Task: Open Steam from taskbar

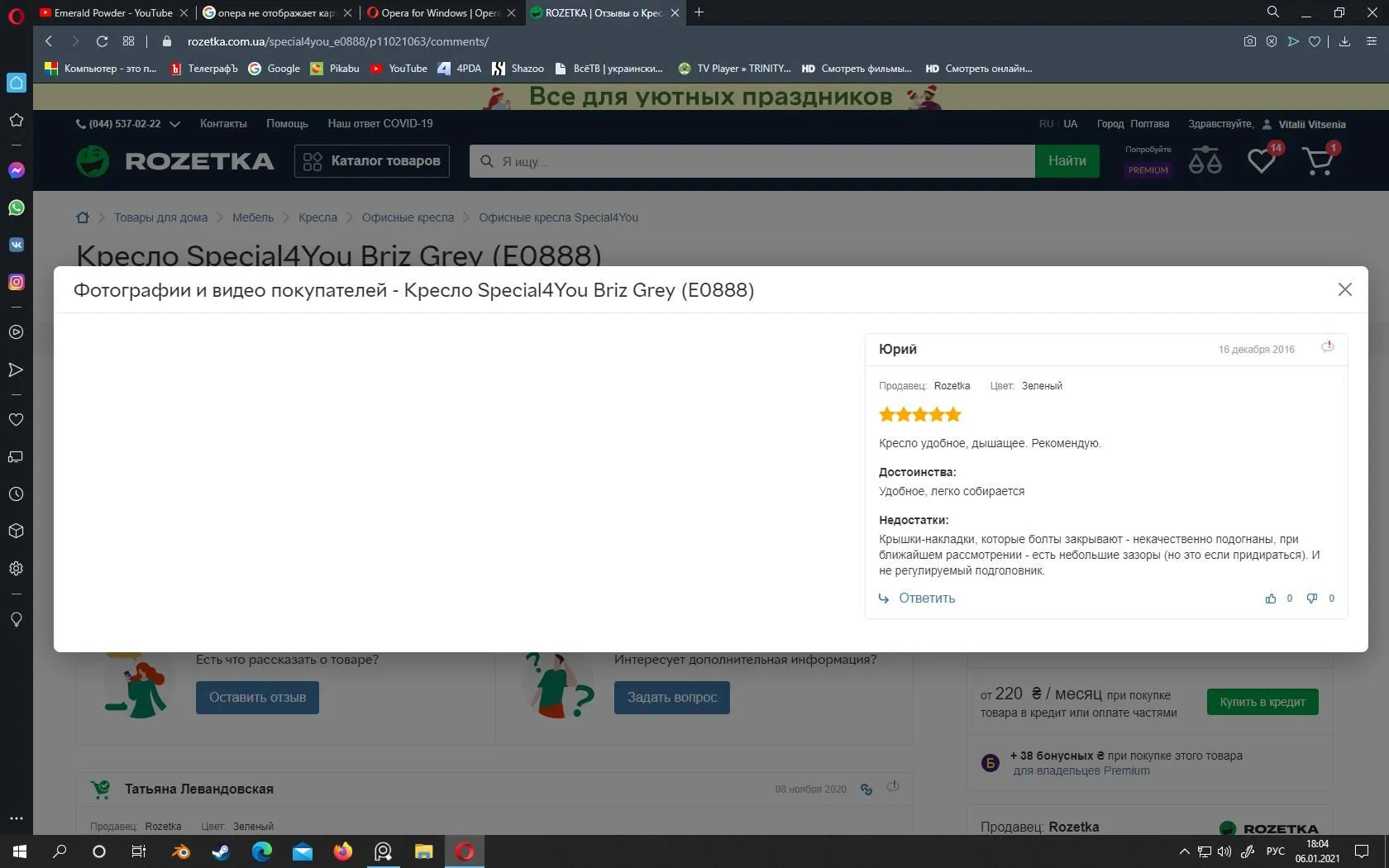Action: (221, 851)
